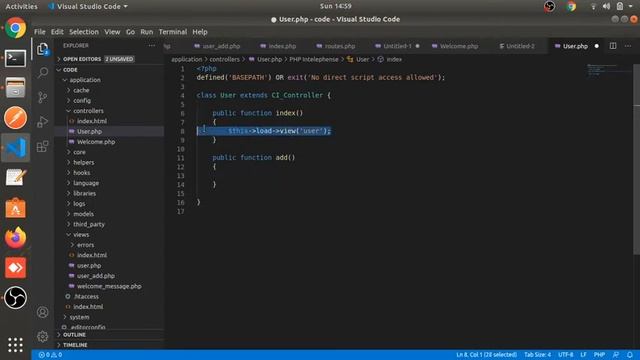Screen dimensions: 640x360
Task: Click the editor minimap preview
Action: click(x=609, y=69)
